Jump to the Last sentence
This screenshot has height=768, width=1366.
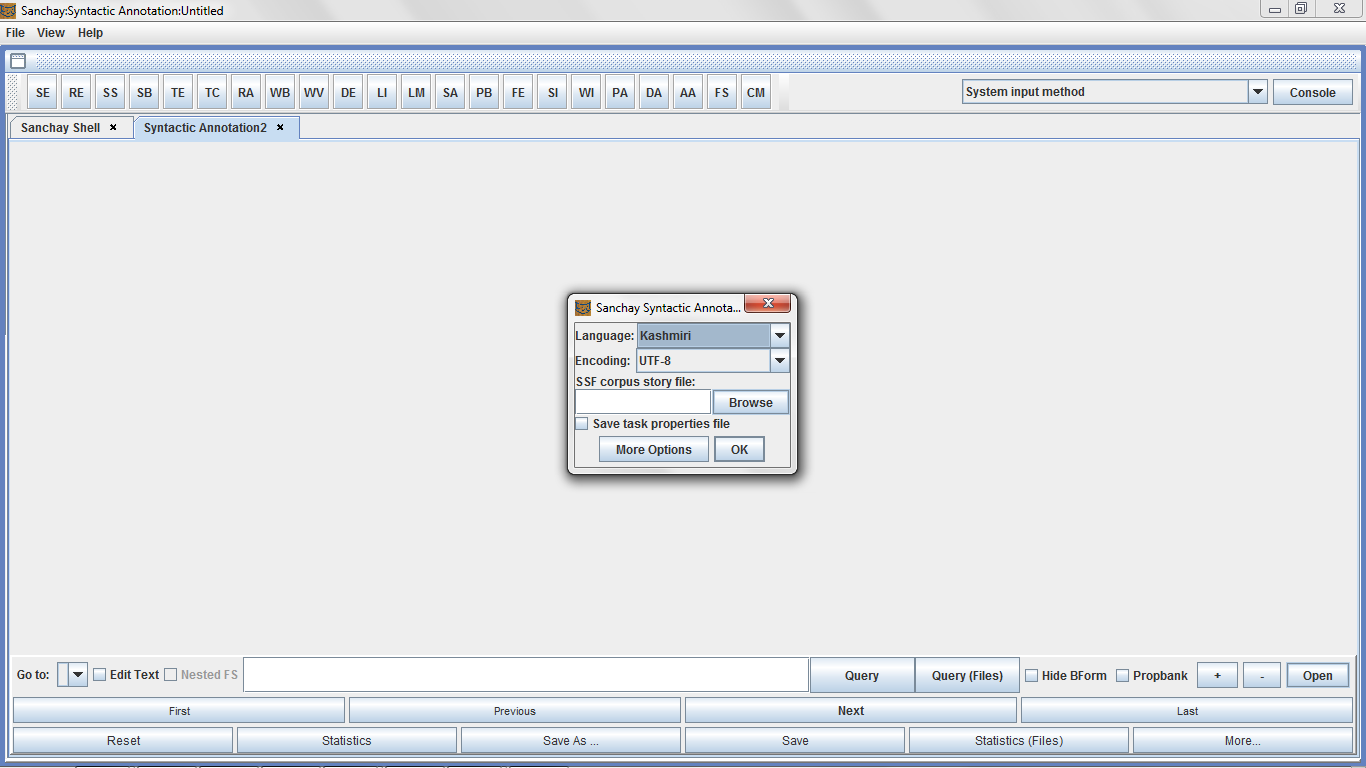1187,711
